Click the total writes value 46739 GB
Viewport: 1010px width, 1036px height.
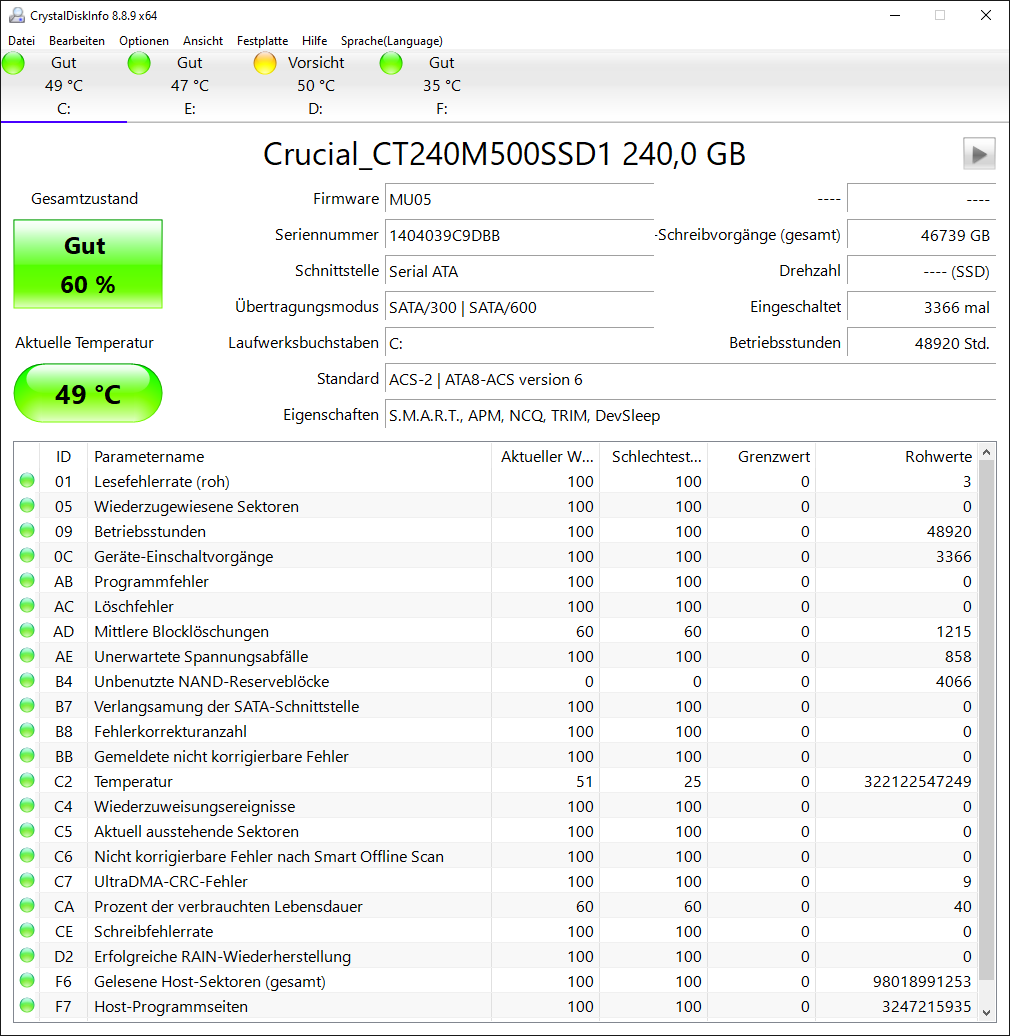click(x=921, y=235)
